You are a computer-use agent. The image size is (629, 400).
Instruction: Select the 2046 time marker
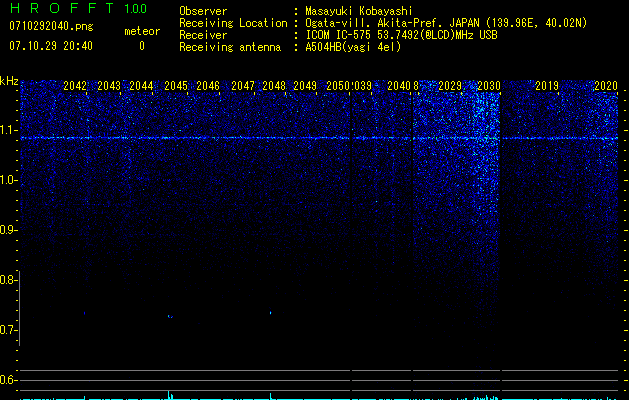(x=208, y=86)
